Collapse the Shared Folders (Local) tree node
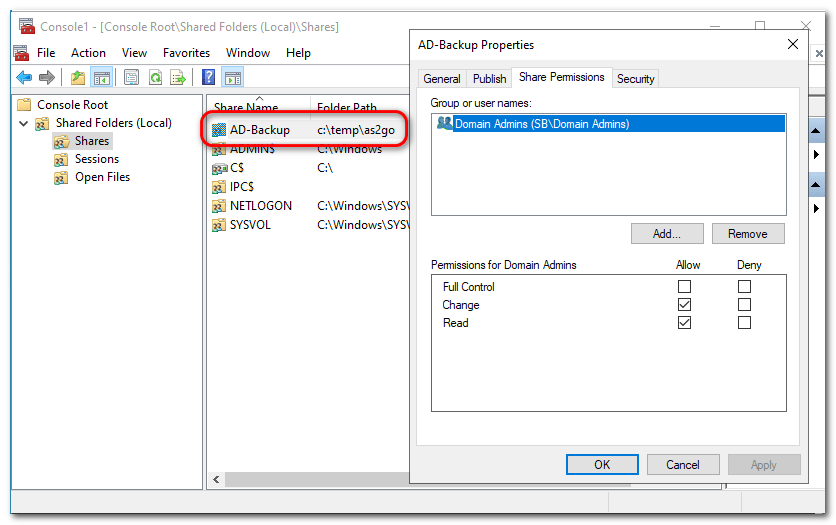The width and height of the screenshot is (836, 525). (23, 123)
